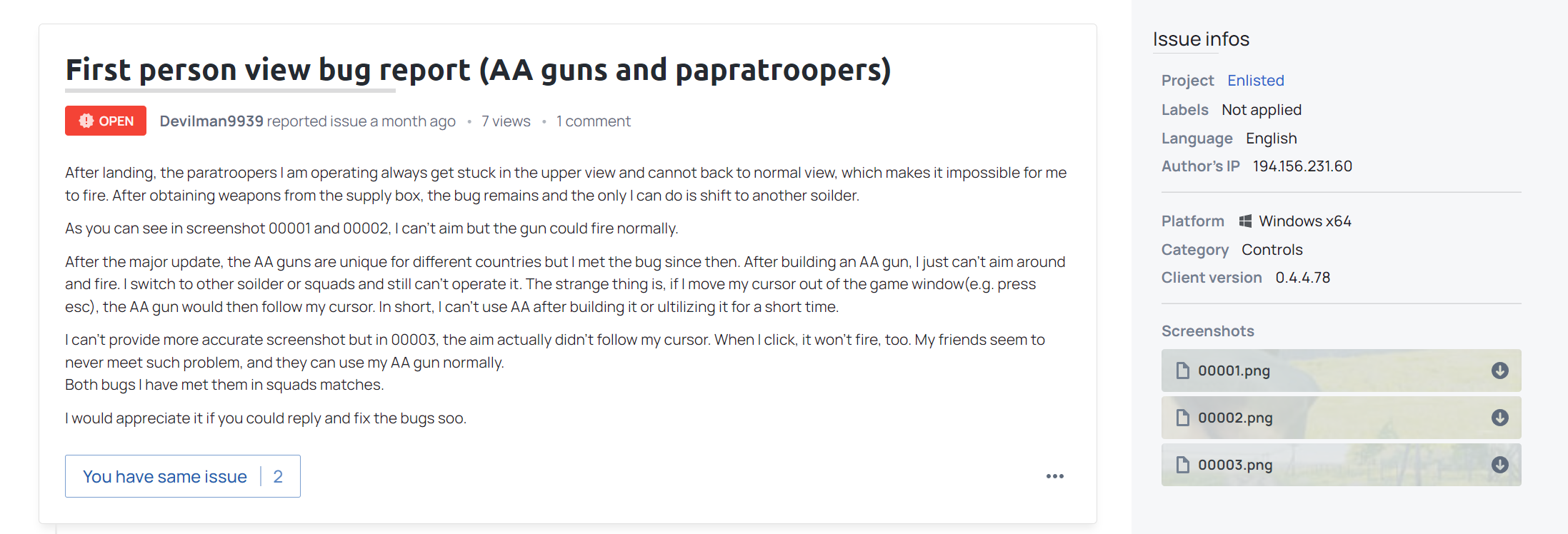Screen dimensions: 1568x534
Task: Download the 00002.png screenshot
Action: point(1499,418)
